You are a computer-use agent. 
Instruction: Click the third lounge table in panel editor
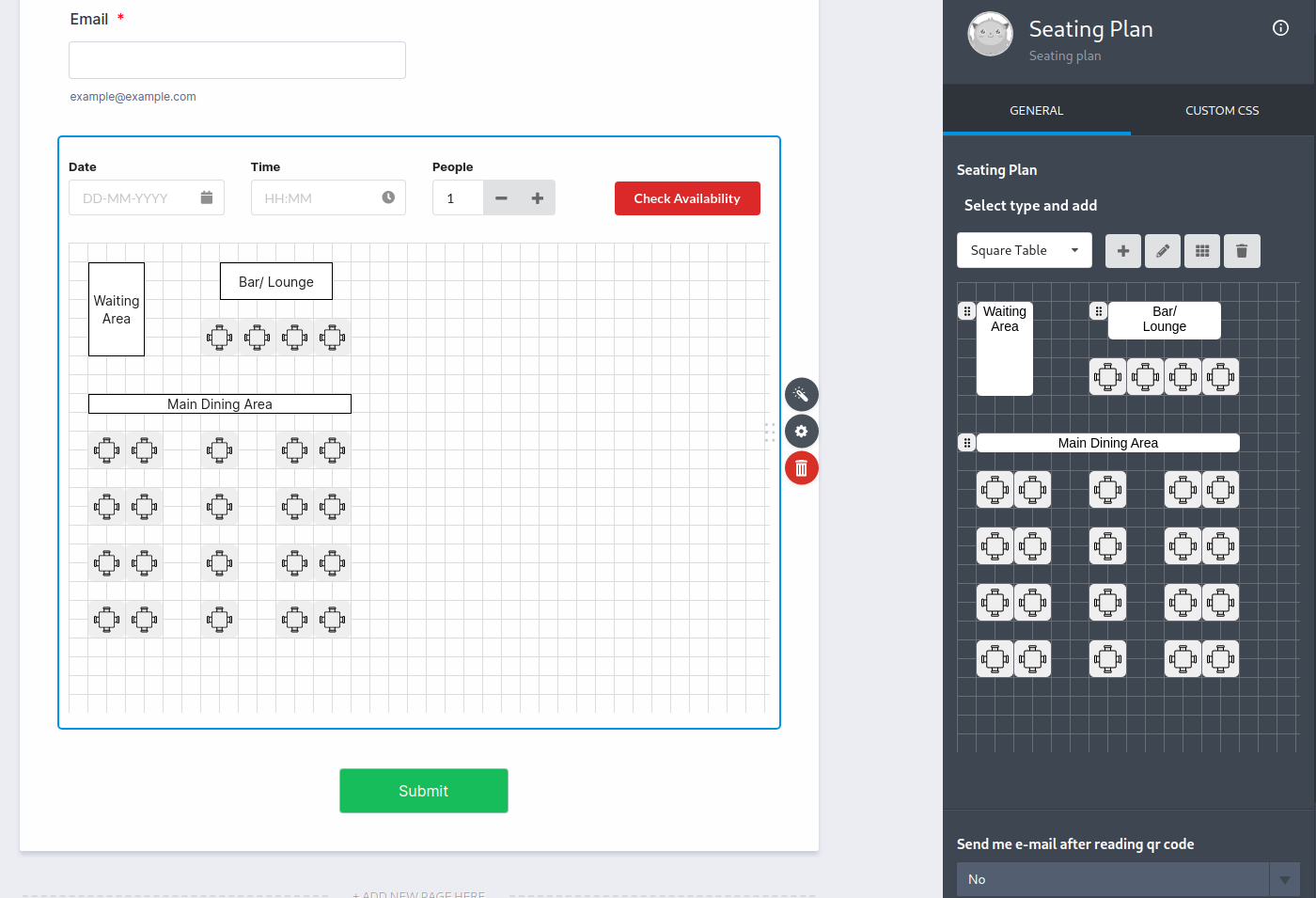1183,377
